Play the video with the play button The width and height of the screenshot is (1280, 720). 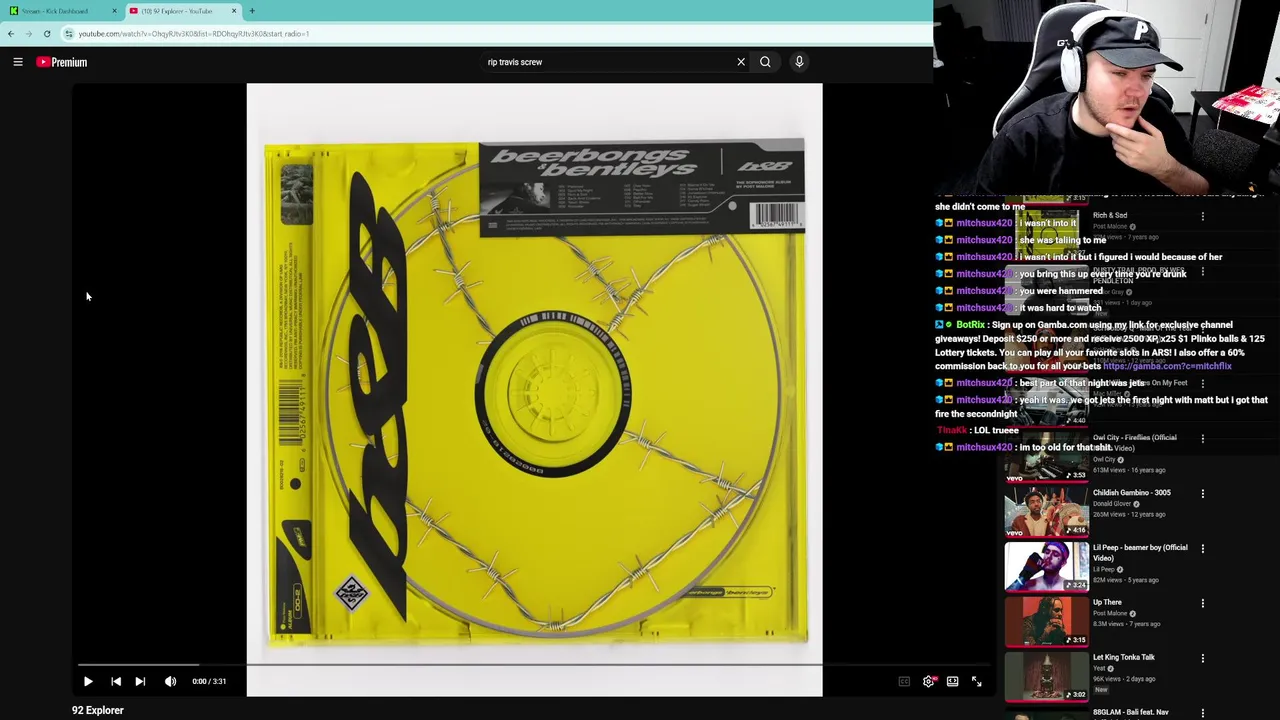tap(88, 681)
